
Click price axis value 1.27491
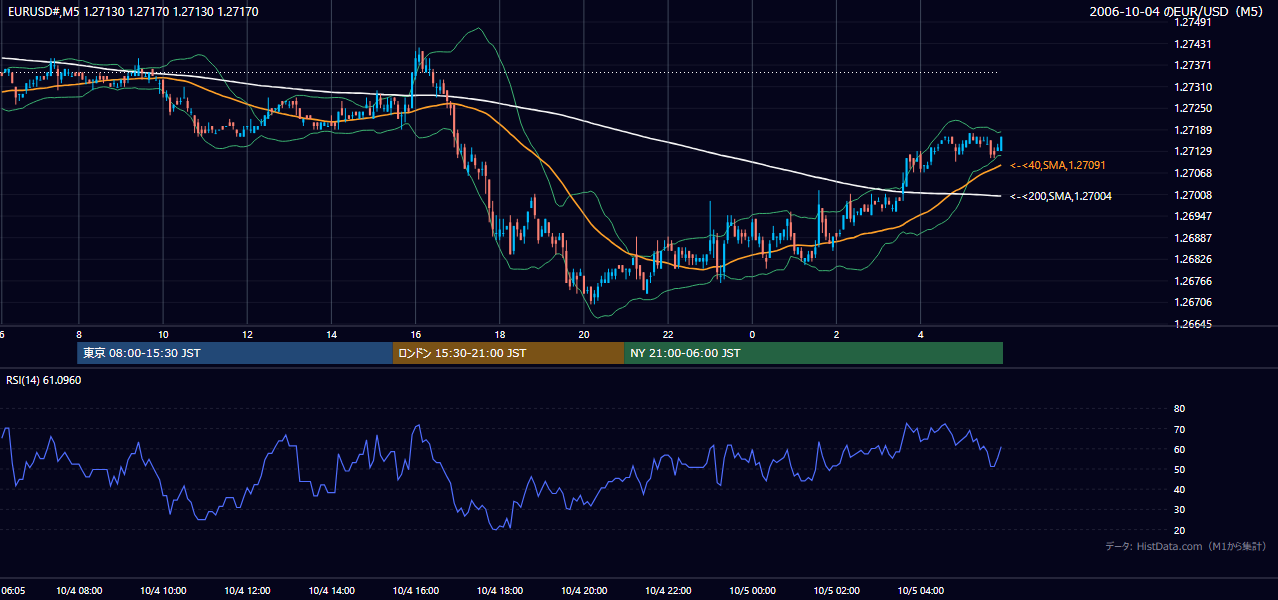[1193, 24]
